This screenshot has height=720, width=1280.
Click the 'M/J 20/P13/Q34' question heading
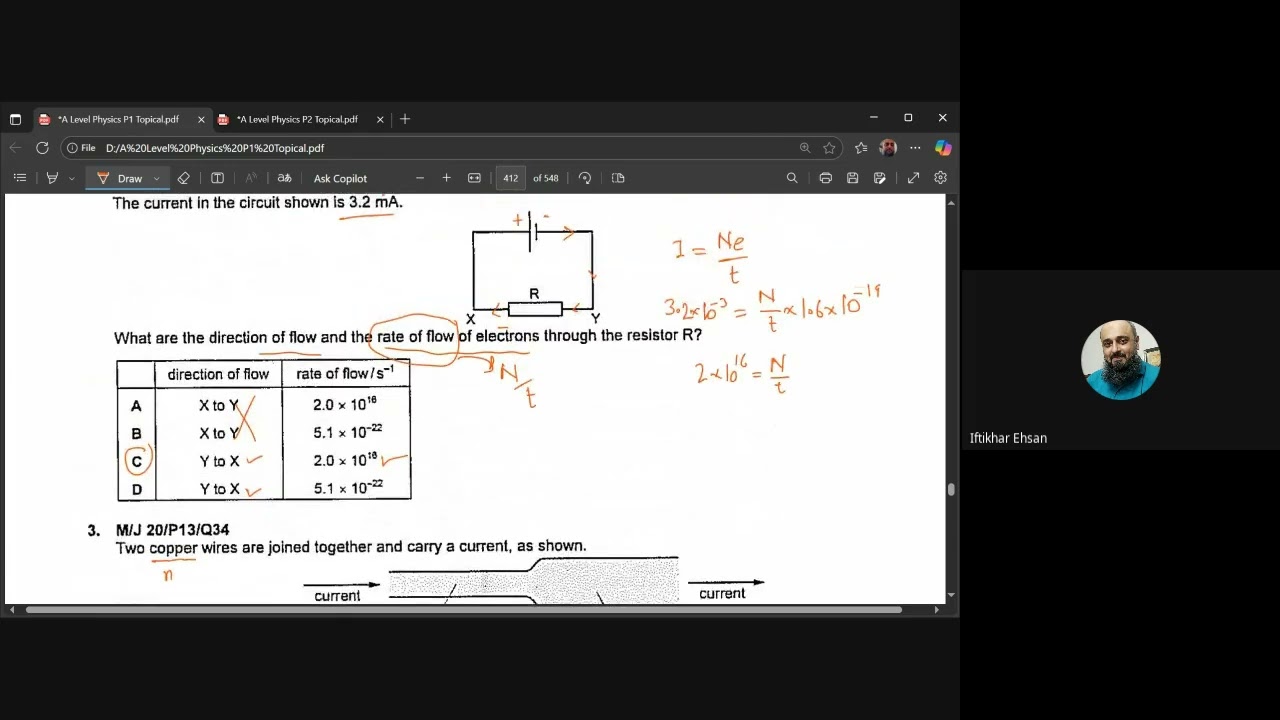(172, 530)
